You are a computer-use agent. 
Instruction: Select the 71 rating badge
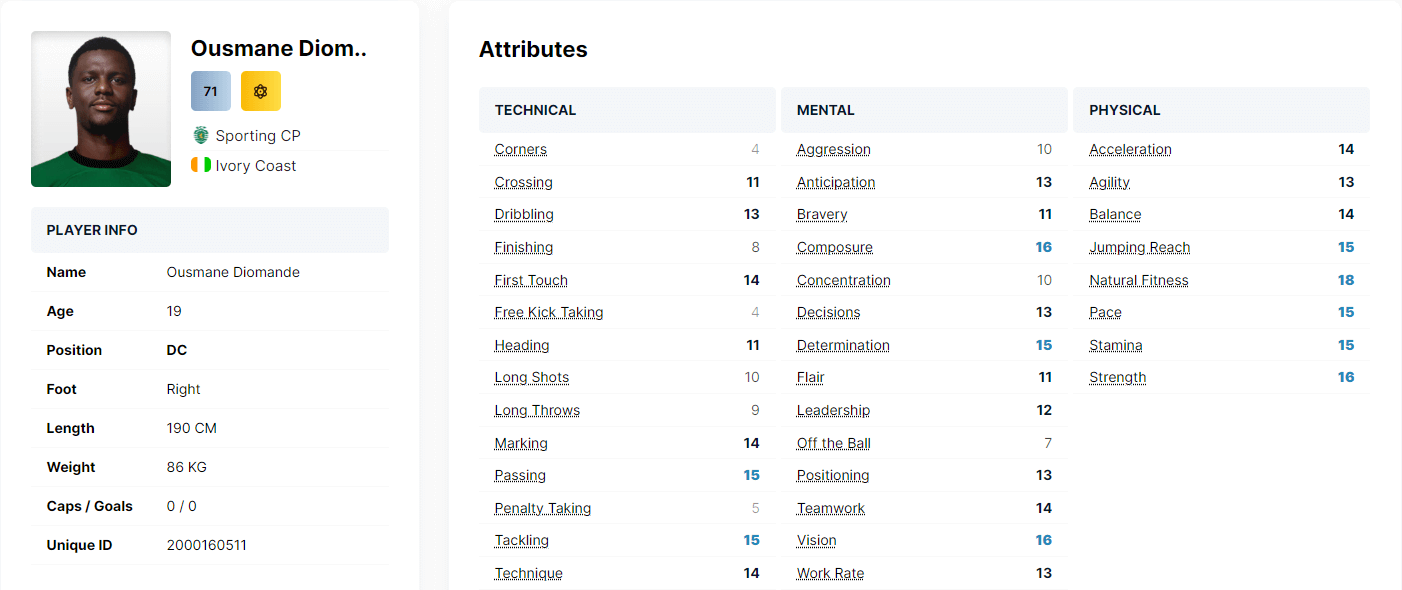[210, 91]
